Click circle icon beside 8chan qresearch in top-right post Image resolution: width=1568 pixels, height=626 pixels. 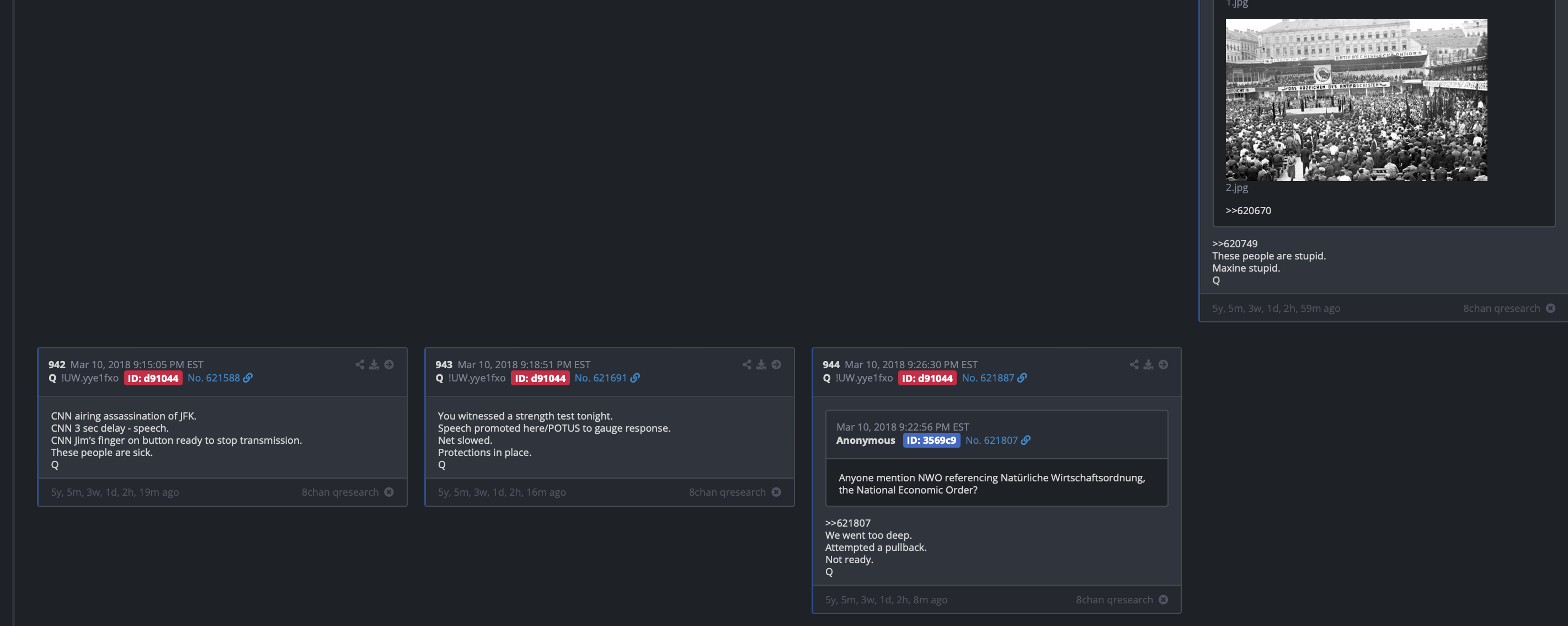[1550, 308]
